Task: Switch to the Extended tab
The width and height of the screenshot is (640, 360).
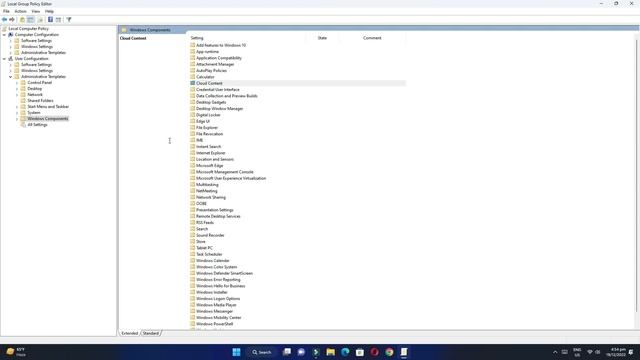Action: click(x=130, y=333)
